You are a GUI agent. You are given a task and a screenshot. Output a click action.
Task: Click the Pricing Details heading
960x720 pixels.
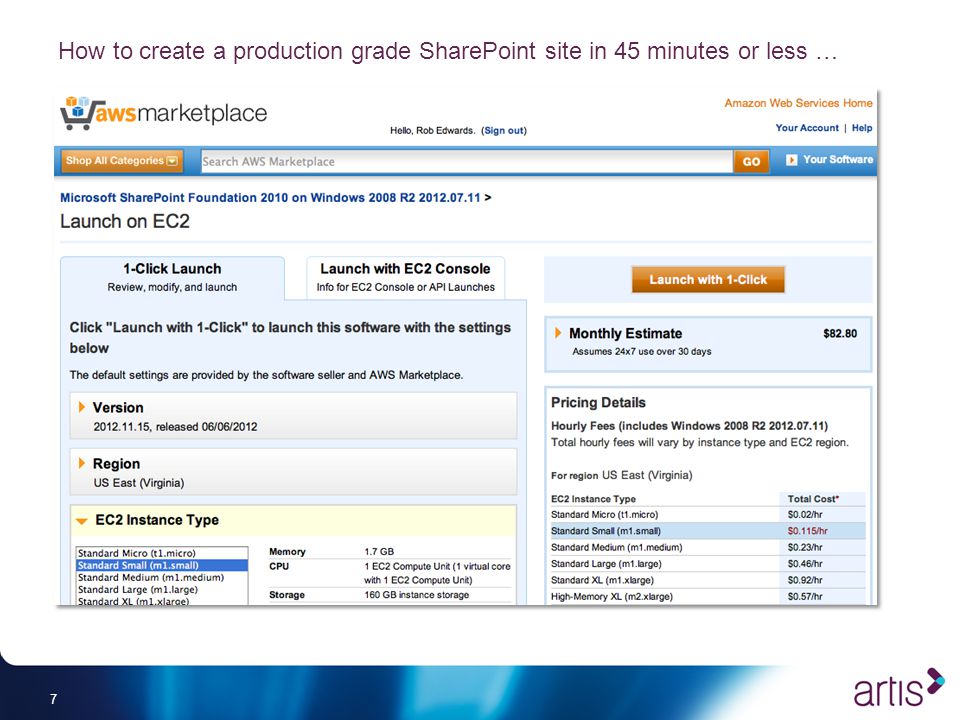(x=598, y=402)
